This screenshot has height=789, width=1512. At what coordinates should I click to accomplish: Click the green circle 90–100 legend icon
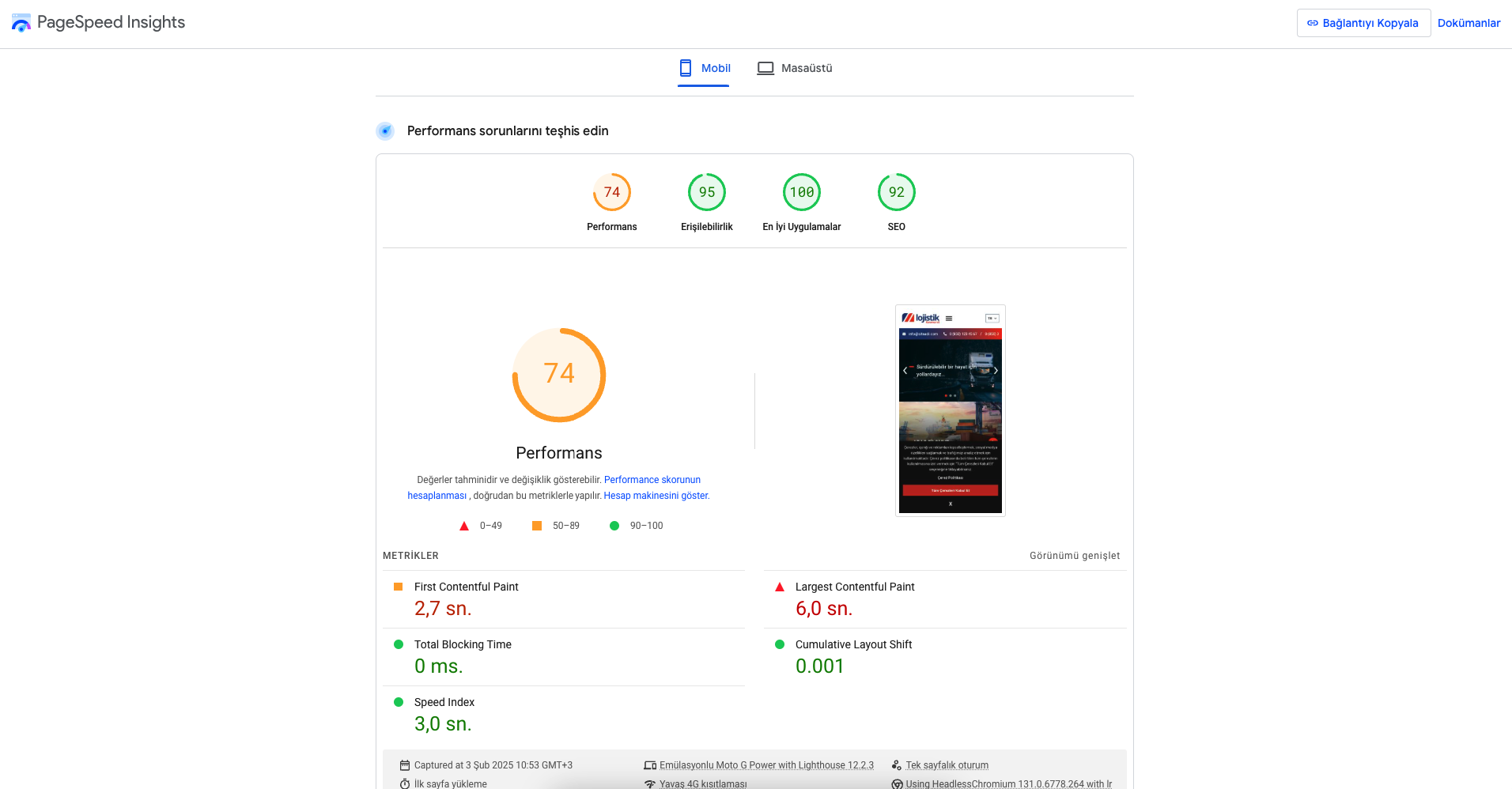614,526
